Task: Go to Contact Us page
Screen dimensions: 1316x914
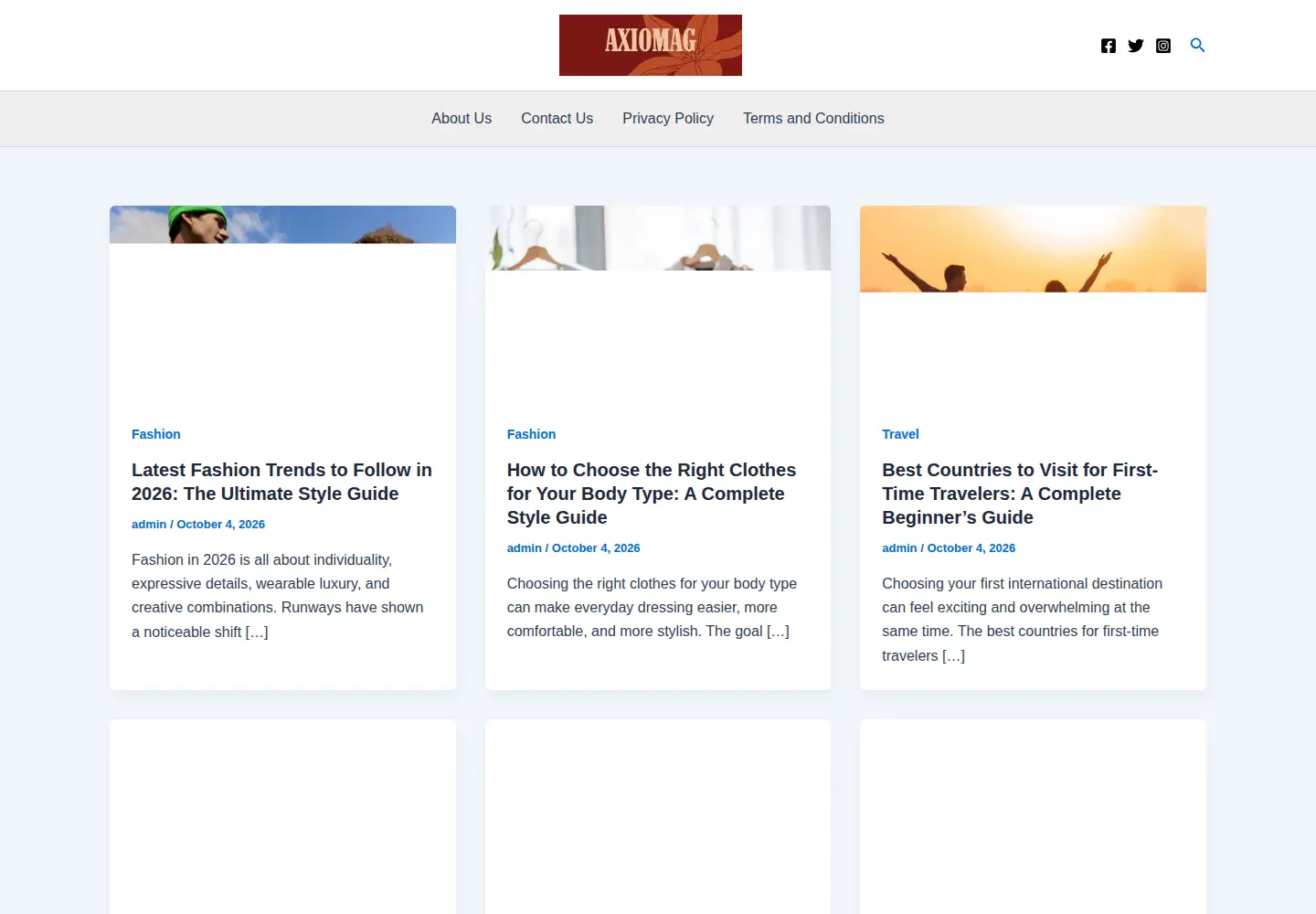Action: 557,119
